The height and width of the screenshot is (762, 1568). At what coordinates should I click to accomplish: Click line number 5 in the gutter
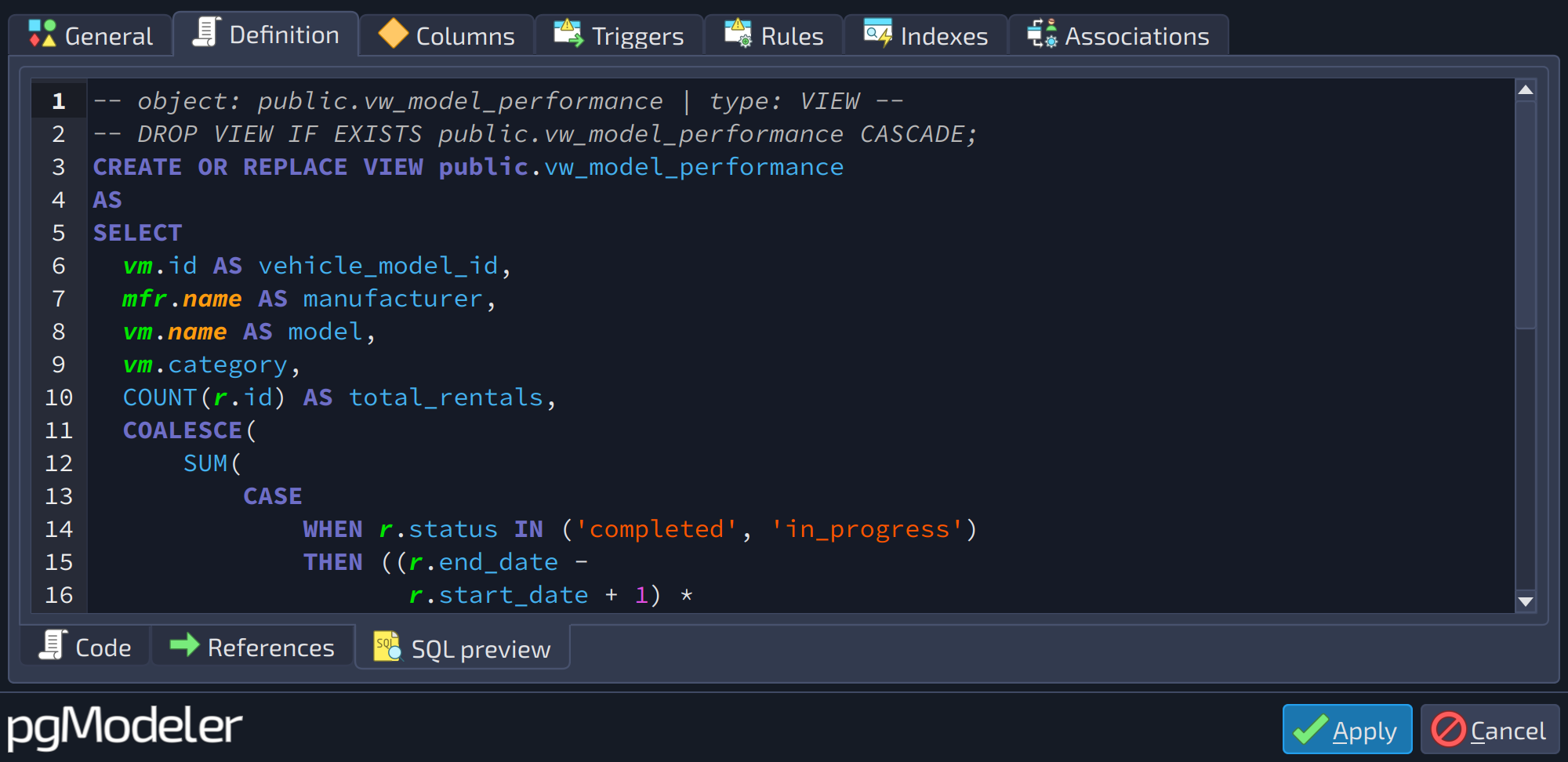(x=59, y=233)
